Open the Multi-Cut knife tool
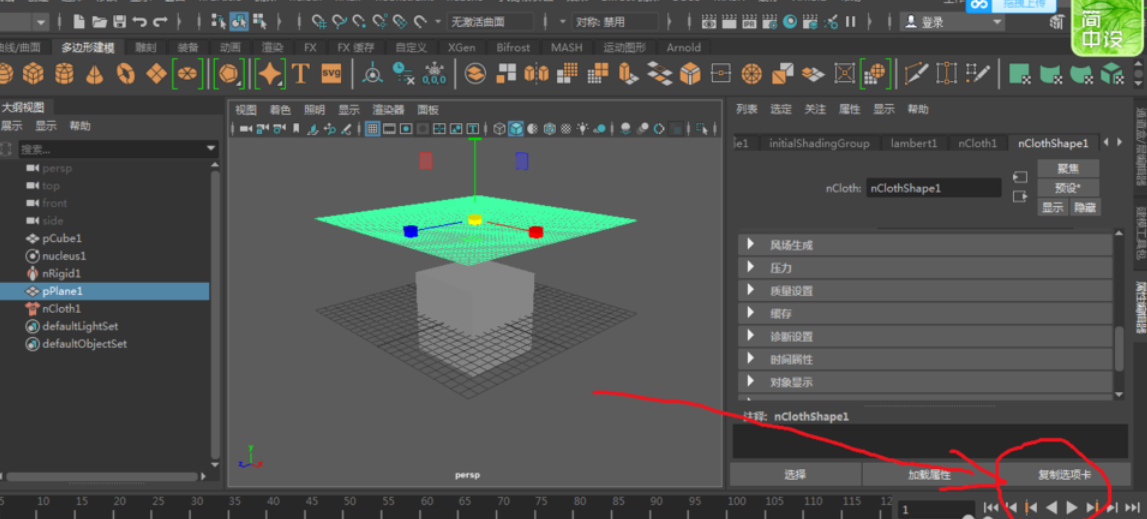Image resolution: width=1147 pixels, height=519 pixels. pyautogui.click(x=916, y=73)
